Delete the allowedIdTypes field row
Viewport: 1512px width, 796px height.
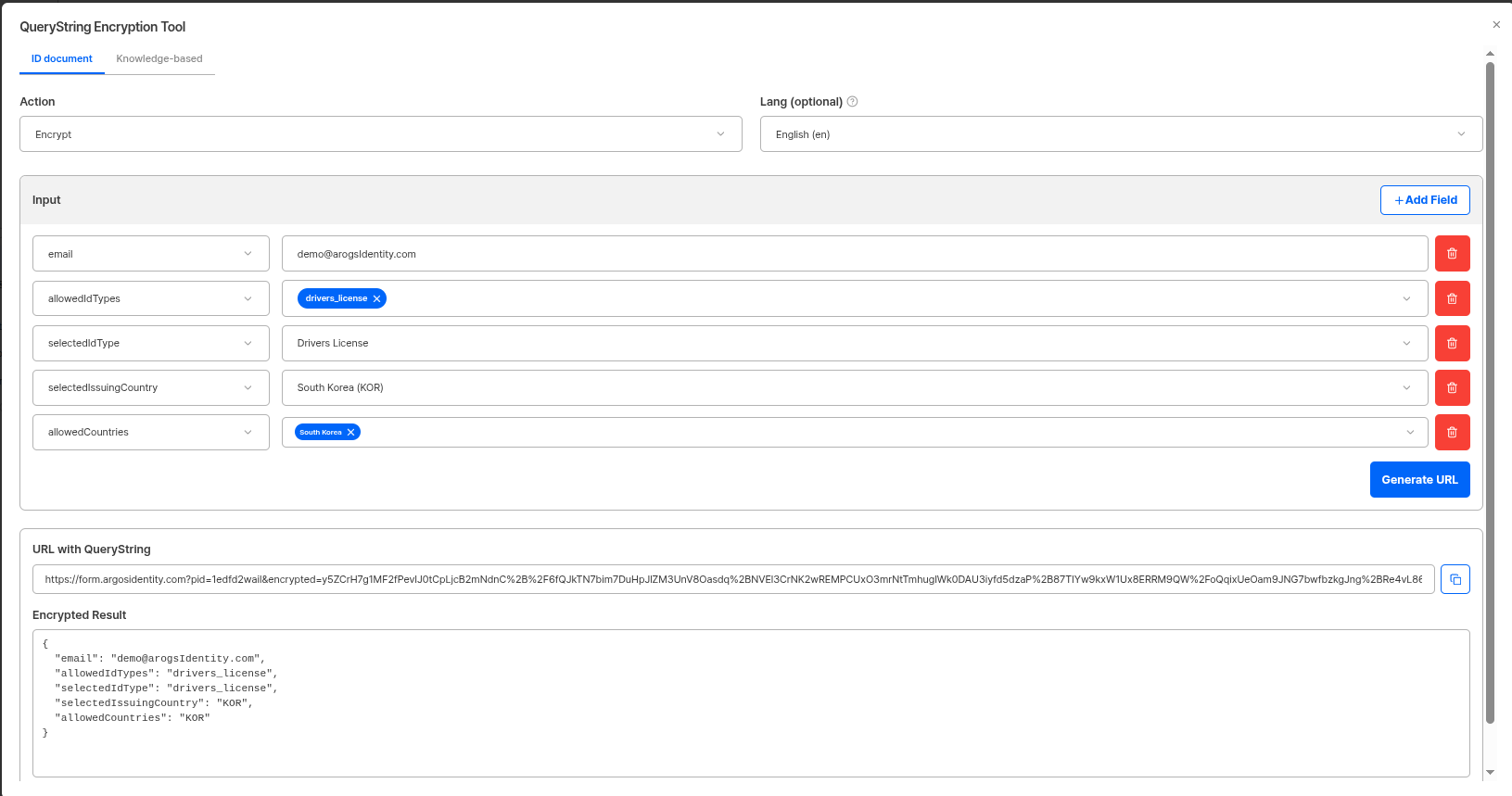1452,298
